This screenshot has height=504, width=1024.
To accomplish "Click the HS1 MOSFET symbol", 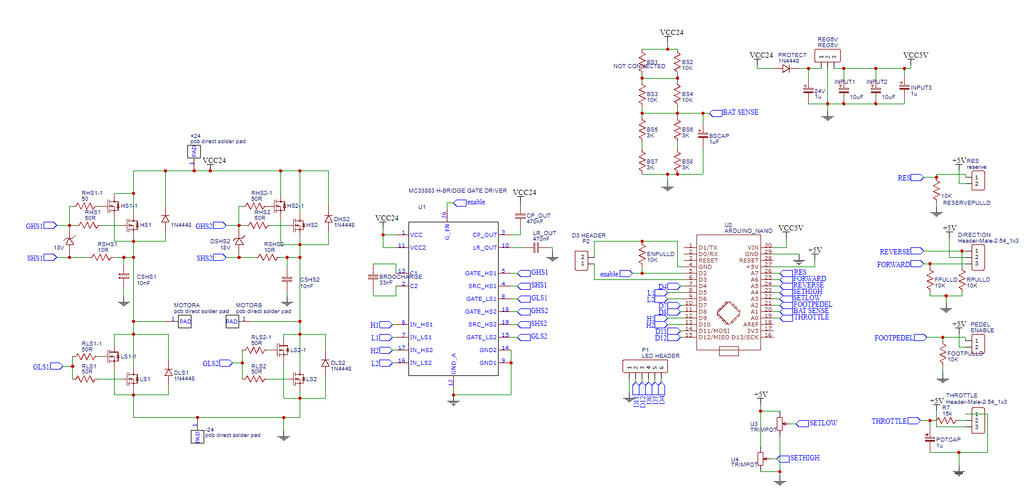I will tap(133, 225).
